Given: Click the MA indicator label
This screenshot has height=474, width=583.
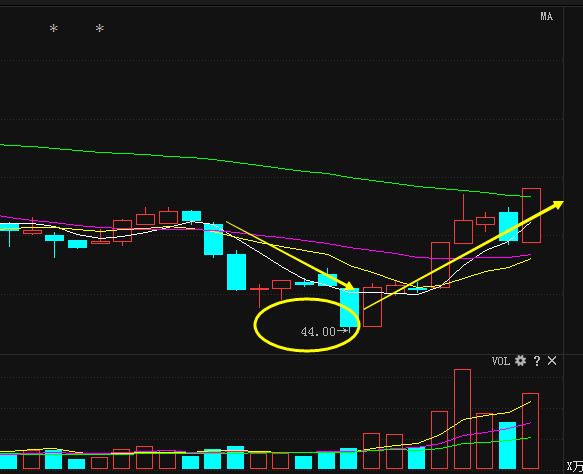Looking at the screenshot, I should [x=547, y=16].
